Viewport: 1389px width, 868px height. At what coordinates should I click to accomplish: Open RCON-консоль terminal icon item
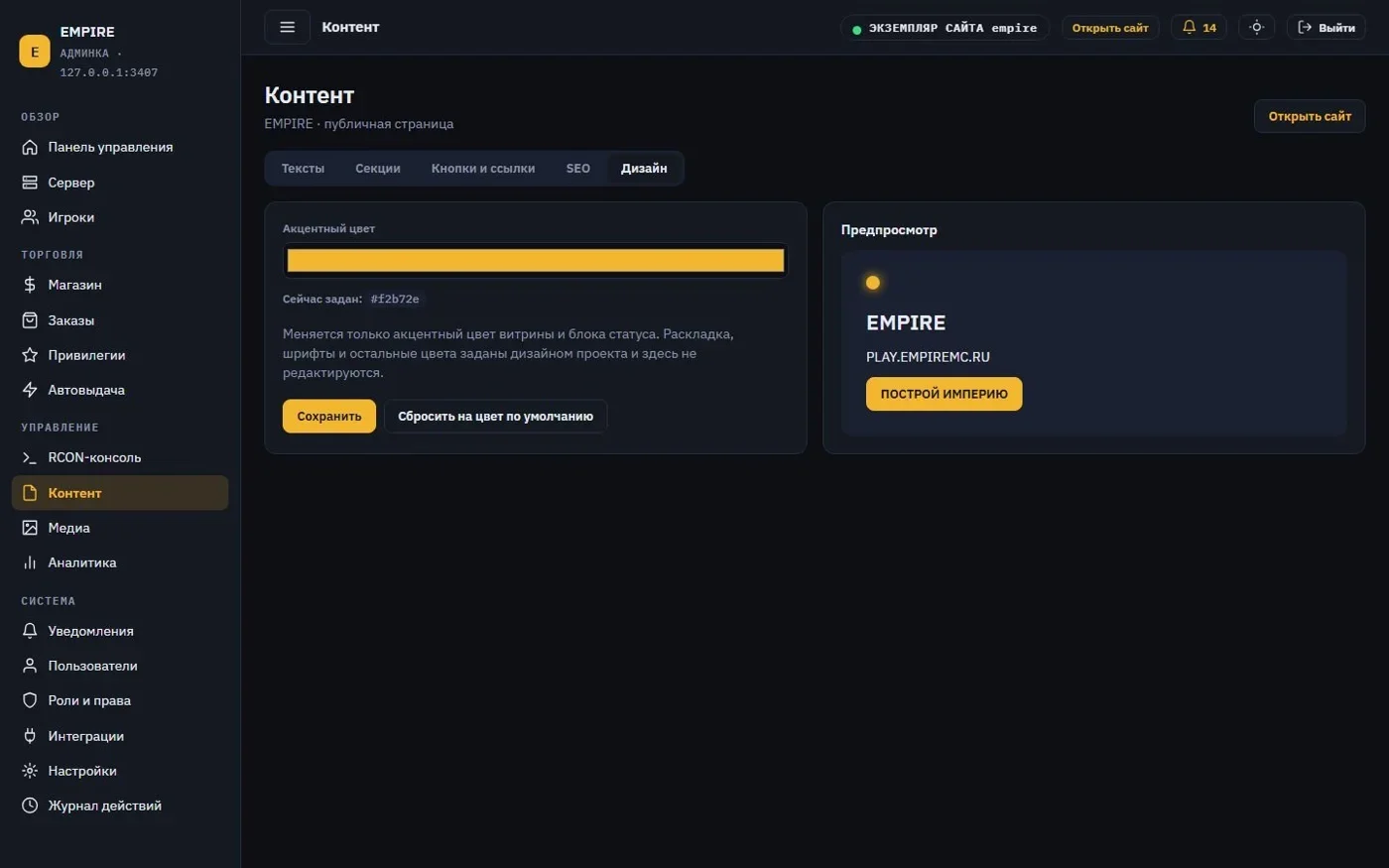pos(120,457)
